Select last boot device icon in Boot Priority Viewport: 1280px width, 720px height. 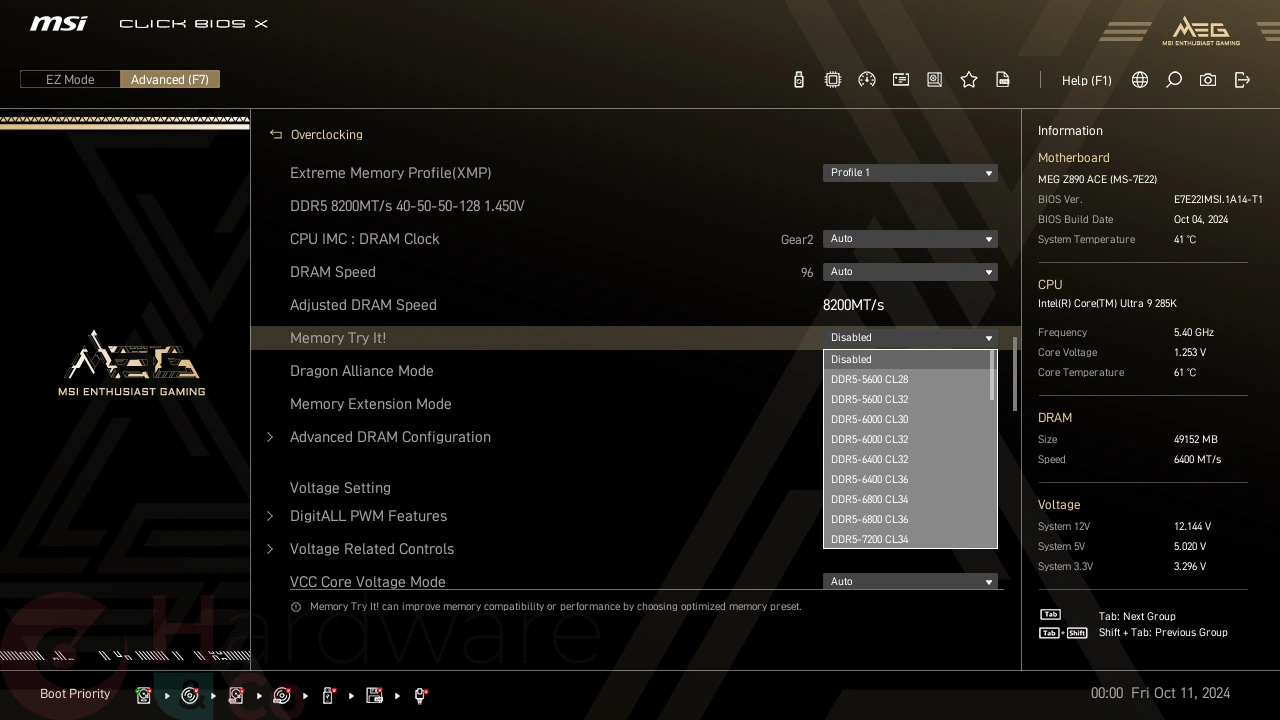(421, 695)
